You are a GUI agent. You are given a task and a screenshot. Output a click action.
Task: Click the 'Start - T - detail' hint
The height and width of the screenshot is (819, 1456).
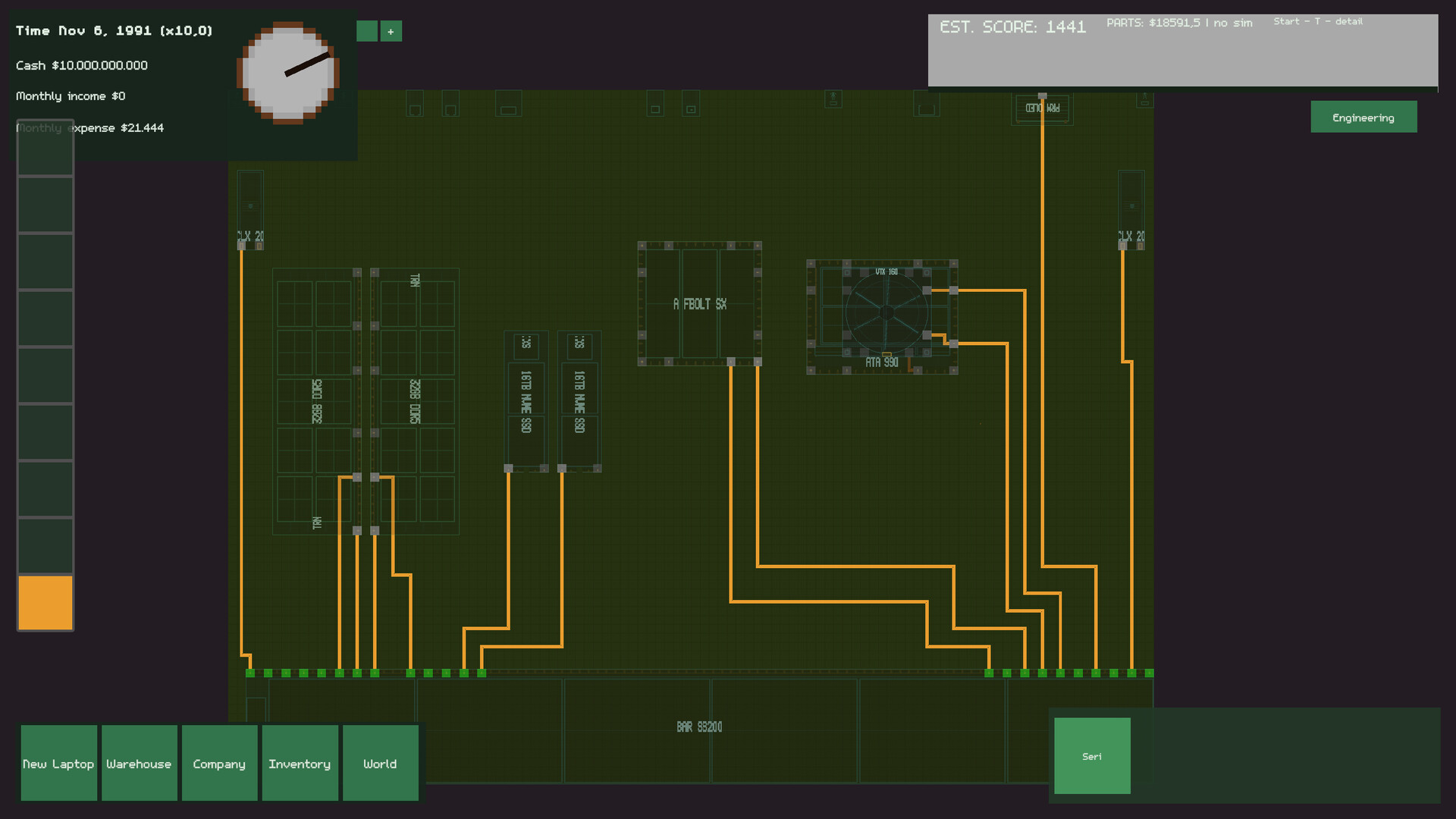(x=1318, y=21)
